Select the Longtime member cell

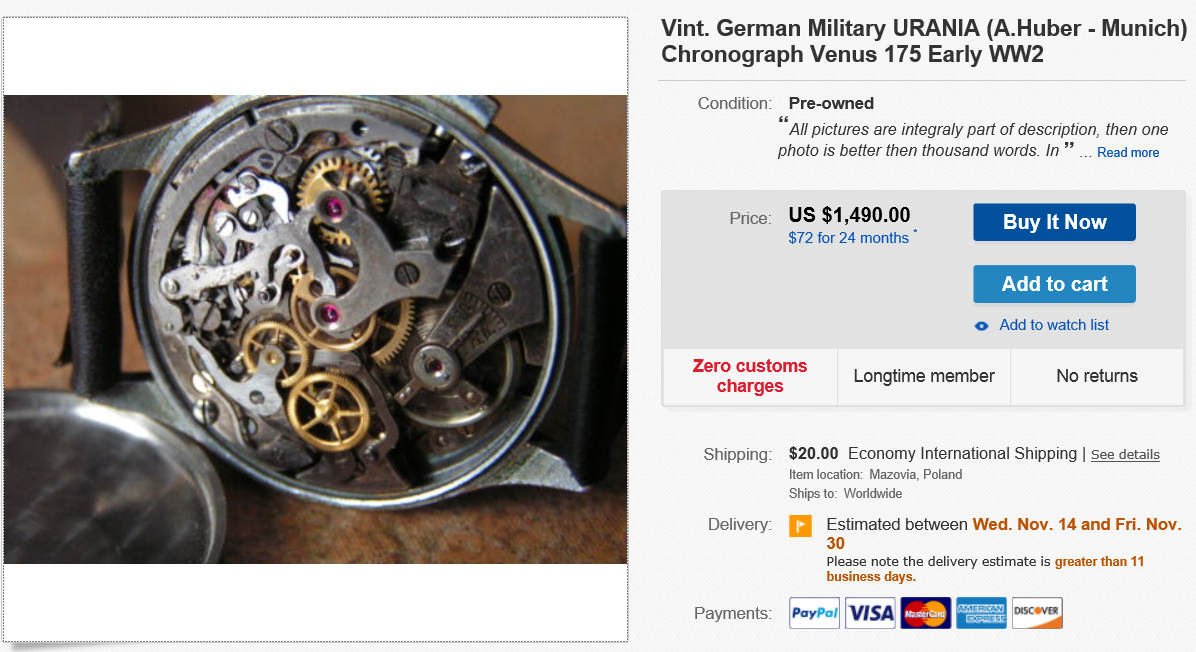pyautogui.click(x=924, y=376)
